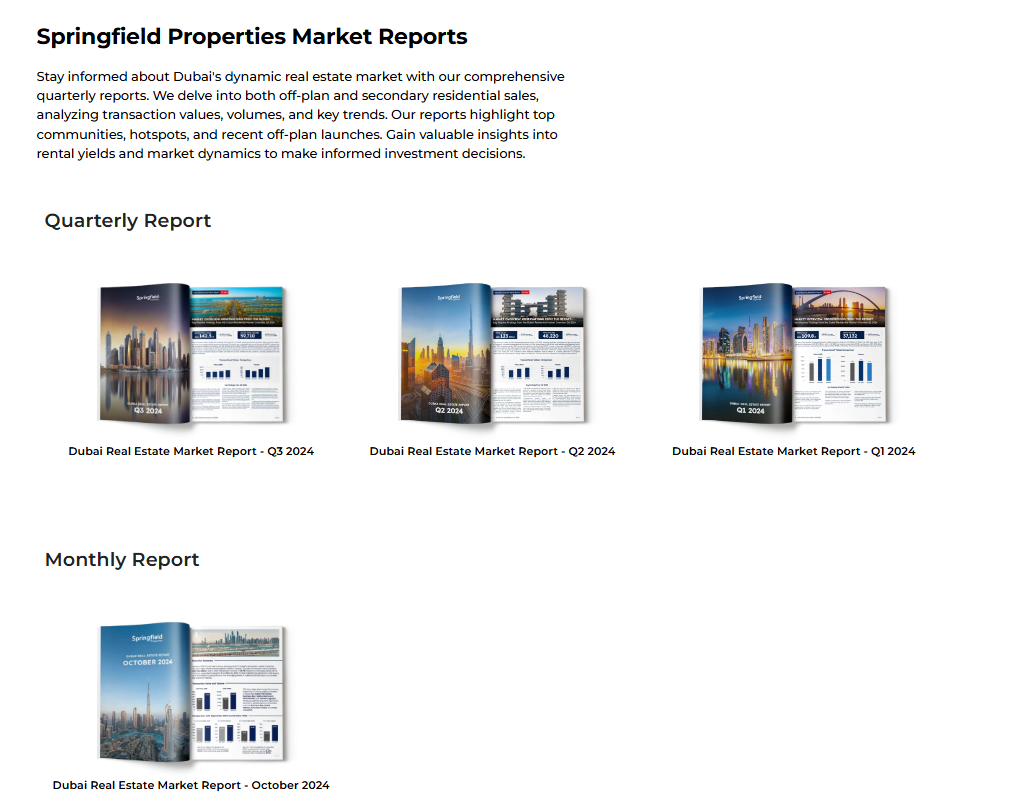Open the Q1 2024 report cover thumbnail
1009x806 pixels.
coord(747,353)
